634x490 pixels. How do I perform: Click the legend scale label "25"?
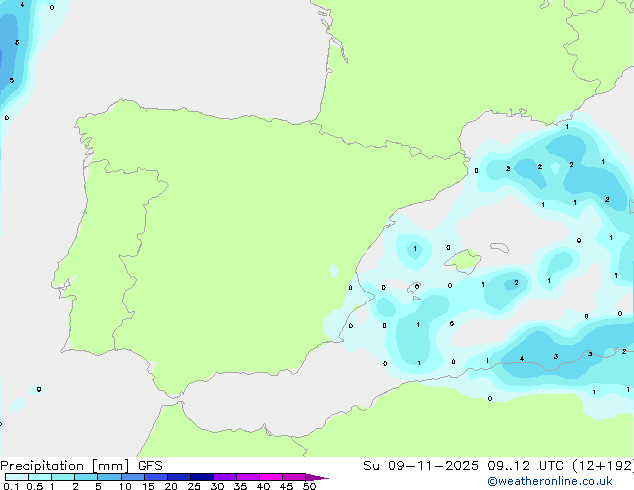[194, 486]
